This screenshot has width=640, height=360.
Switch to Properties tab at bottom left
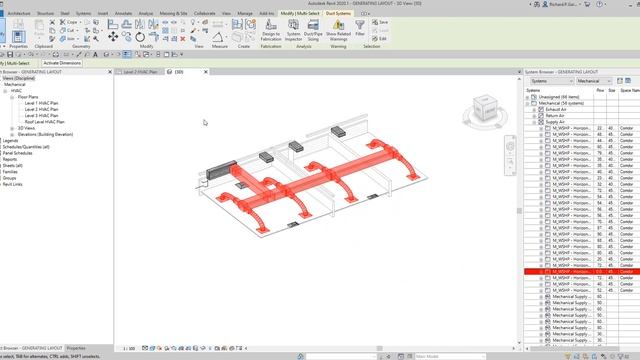pyautogui.click(x=76, y=348)
